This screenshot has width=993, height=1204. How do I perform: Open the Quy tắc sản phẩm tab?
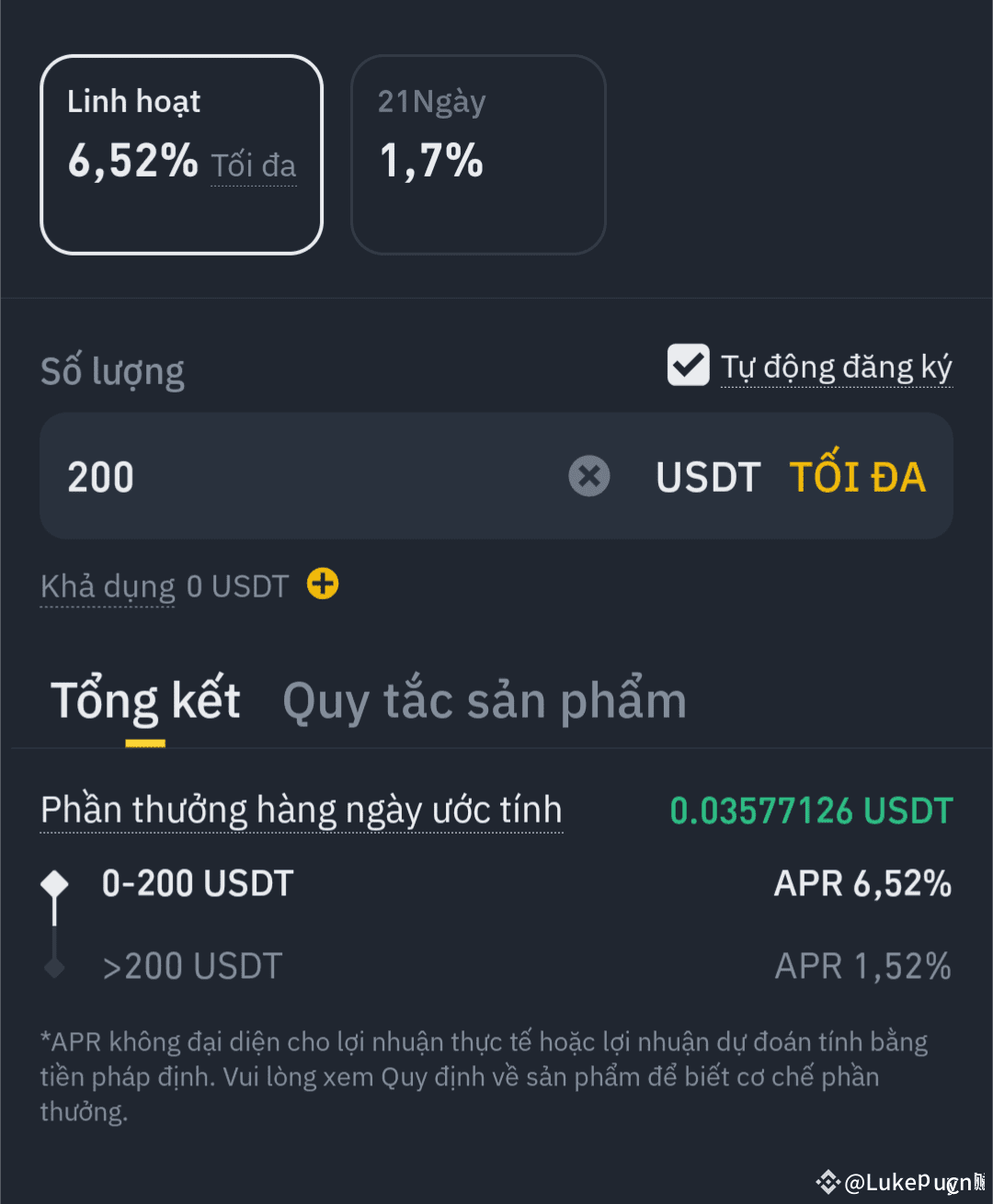coord(485,701)
